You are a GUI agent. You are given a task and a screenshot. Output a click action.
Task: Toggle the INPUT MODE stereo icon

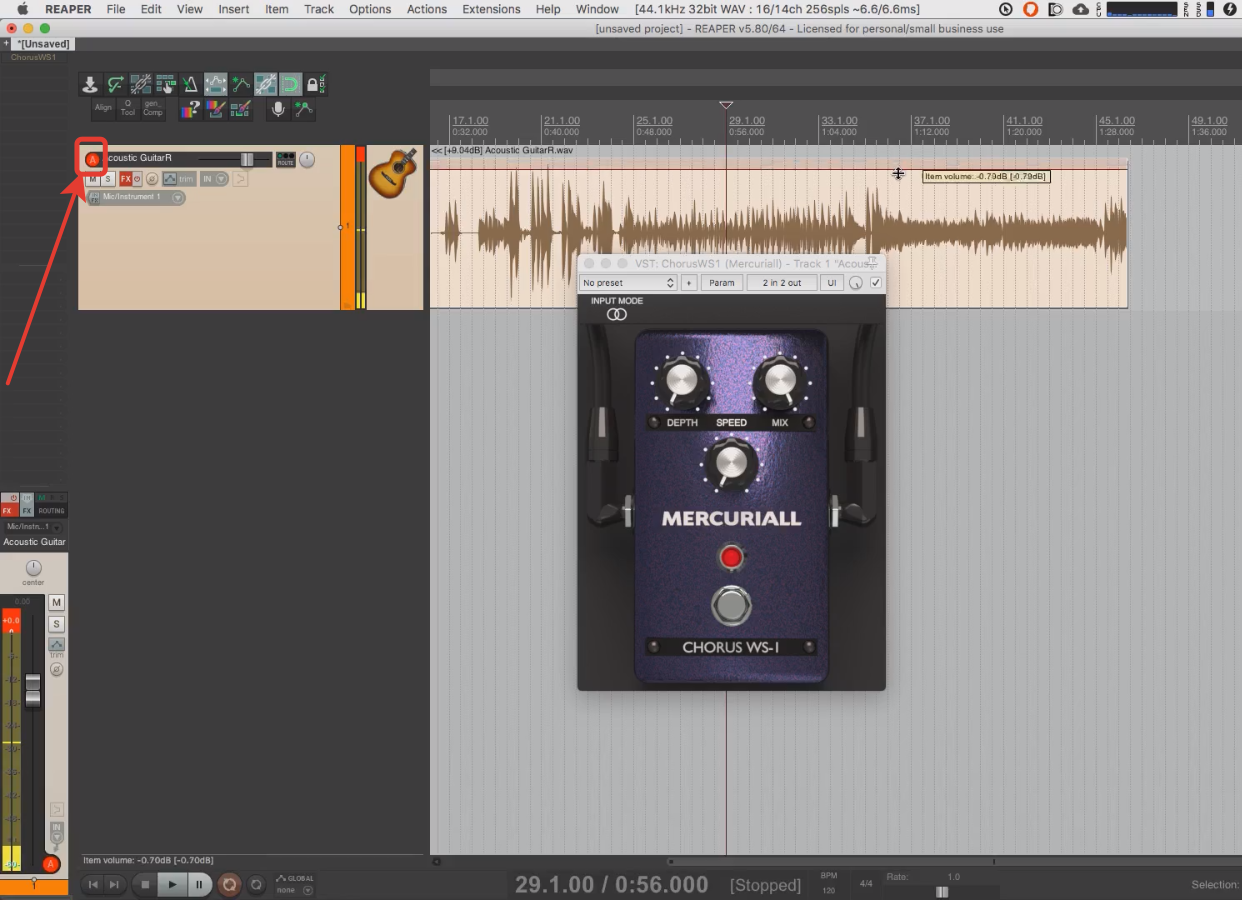point(617,314)
